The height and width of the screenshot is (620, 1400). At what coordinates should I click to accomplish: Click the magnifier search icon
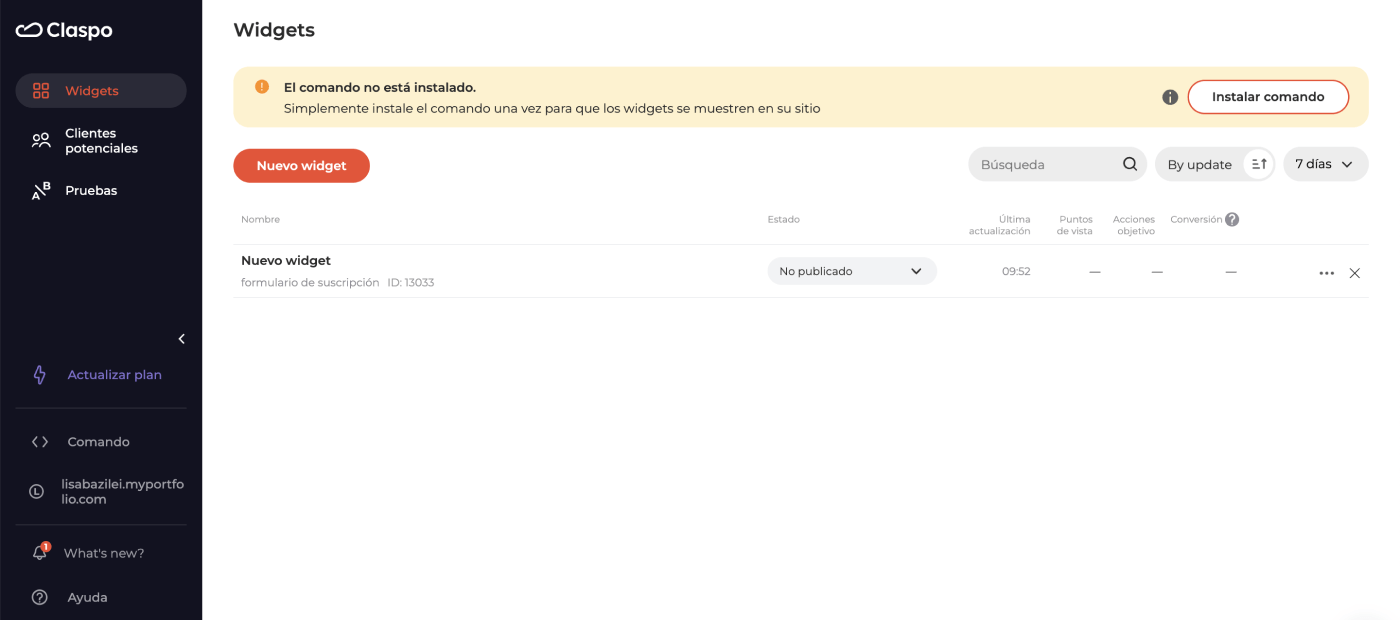pos(1130,164)
